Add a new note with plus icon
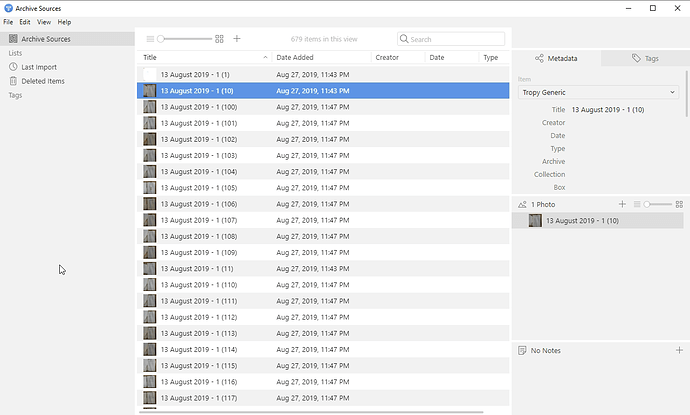This screenshot has width=690, height=415. point(679,350)
